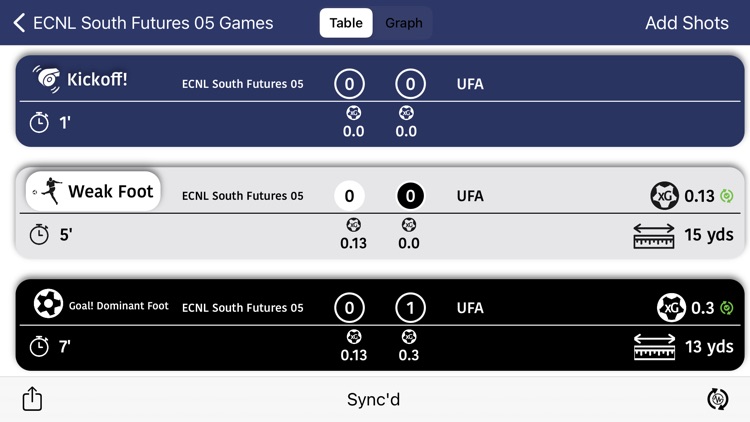Screen dimensions: 750x422
Task: Tap the Weak Foot shot label
Action: (93, 191)
